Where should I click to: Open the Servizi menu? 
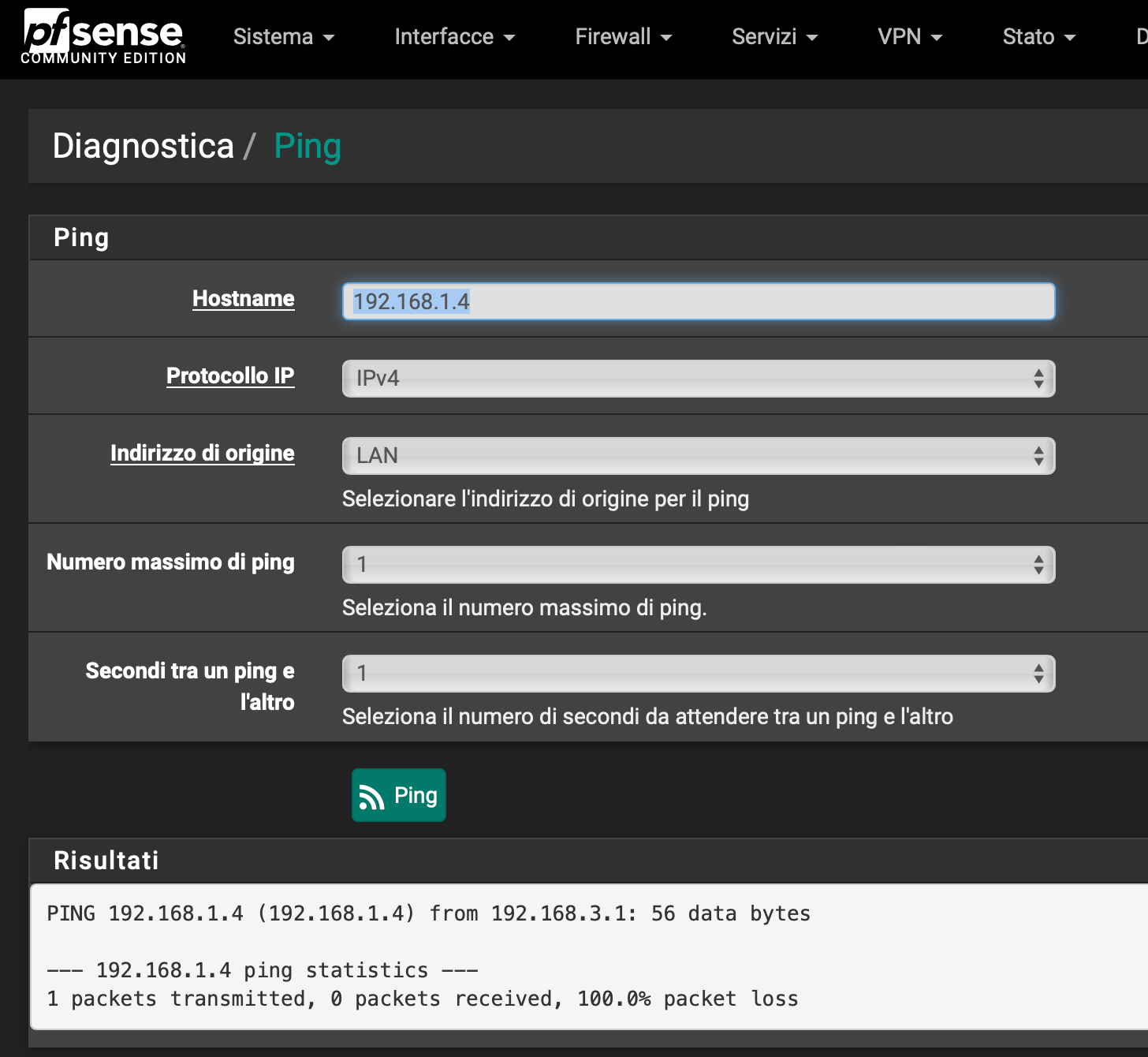click(774, 37)
